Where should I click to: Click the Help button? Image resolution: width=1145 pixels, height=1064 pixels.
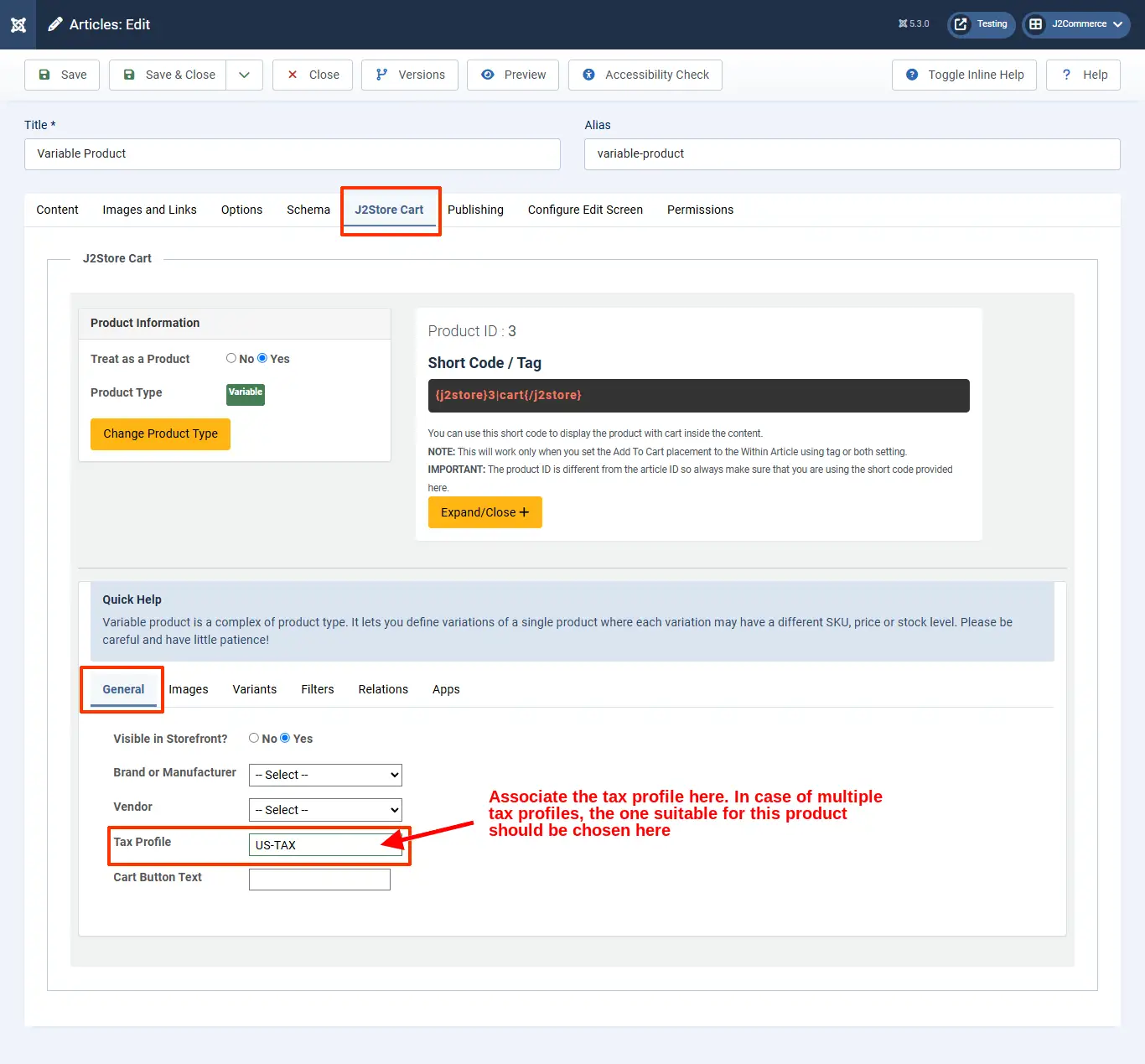[1083, 75]
